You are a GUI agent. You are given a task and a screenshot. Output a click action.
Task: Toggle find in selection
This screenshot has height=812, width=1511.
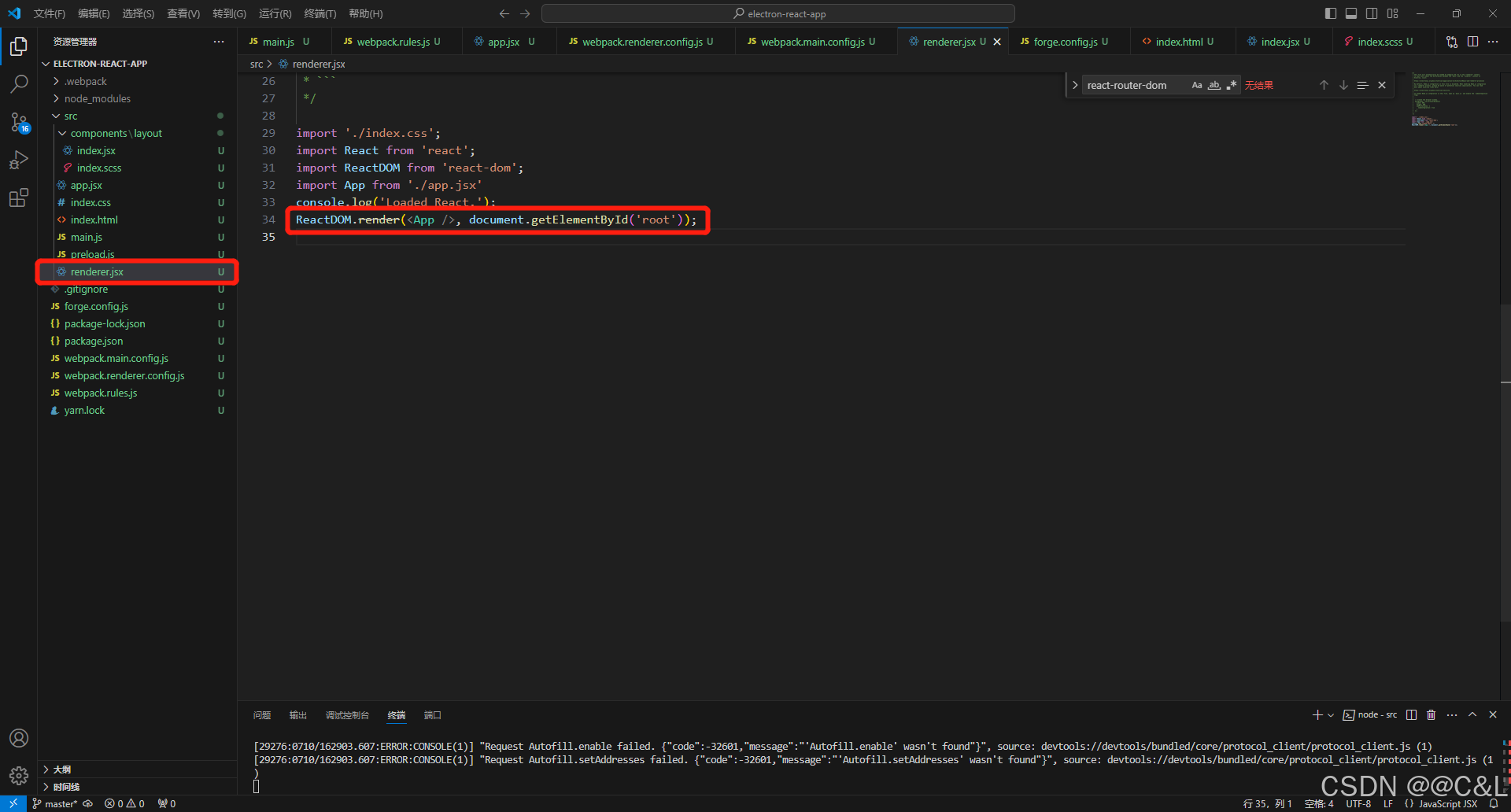click(x=1363, y=85)
